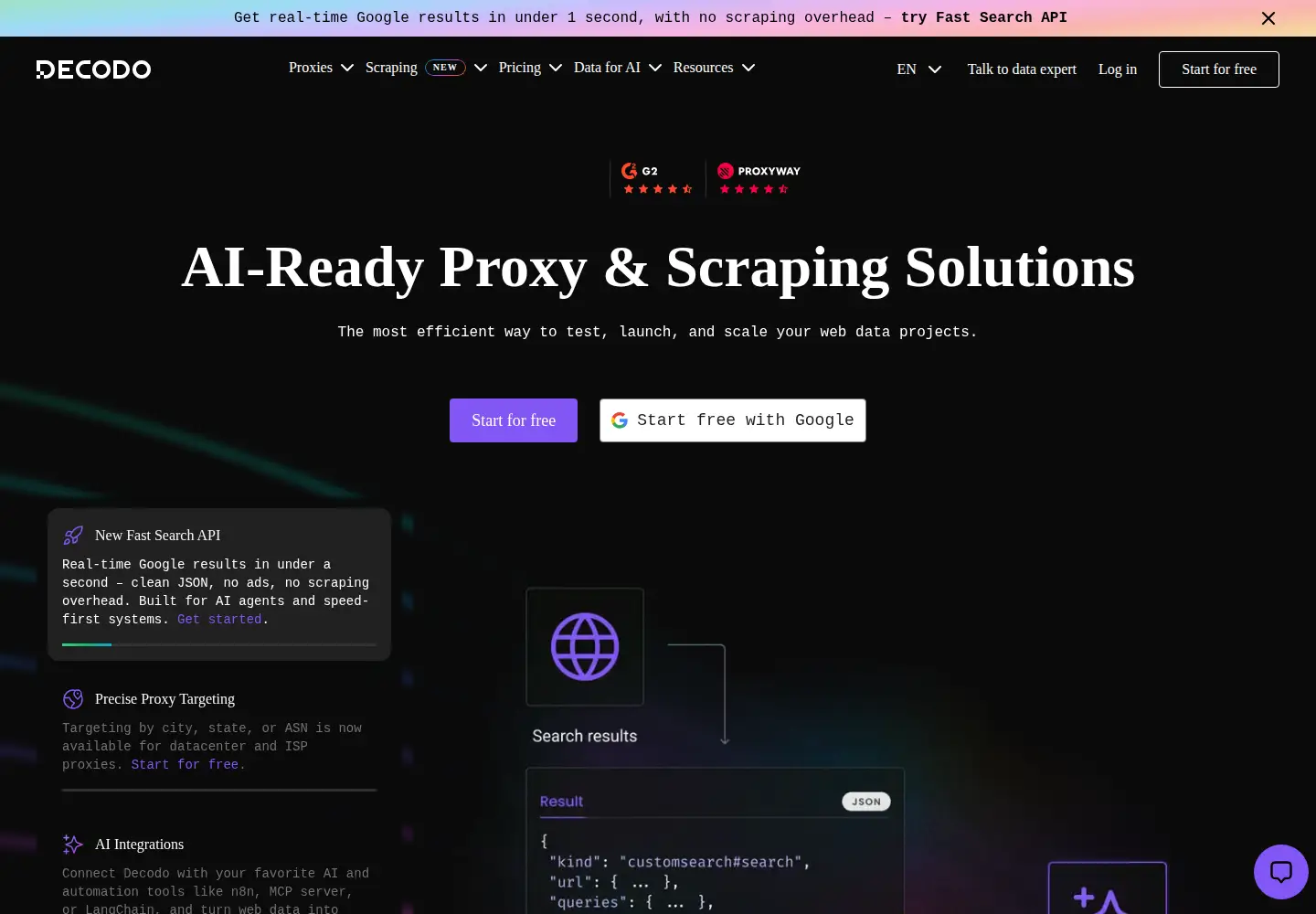The image size is (1316, 914).
Task: Click the rocket icon beside New Fast Search API
Action: click(73, 536)
